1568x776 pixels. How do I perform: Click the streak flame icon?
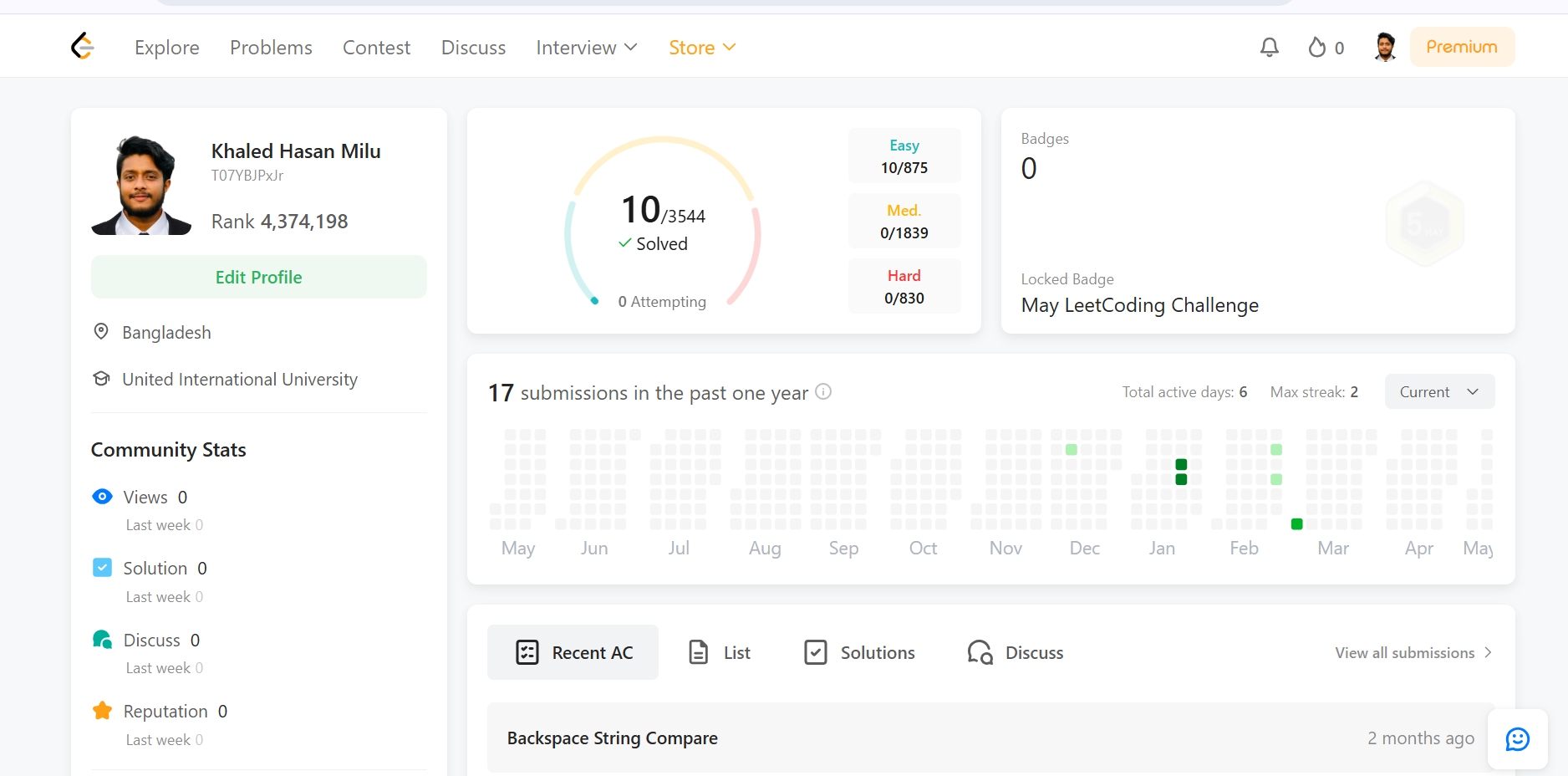1317,48
